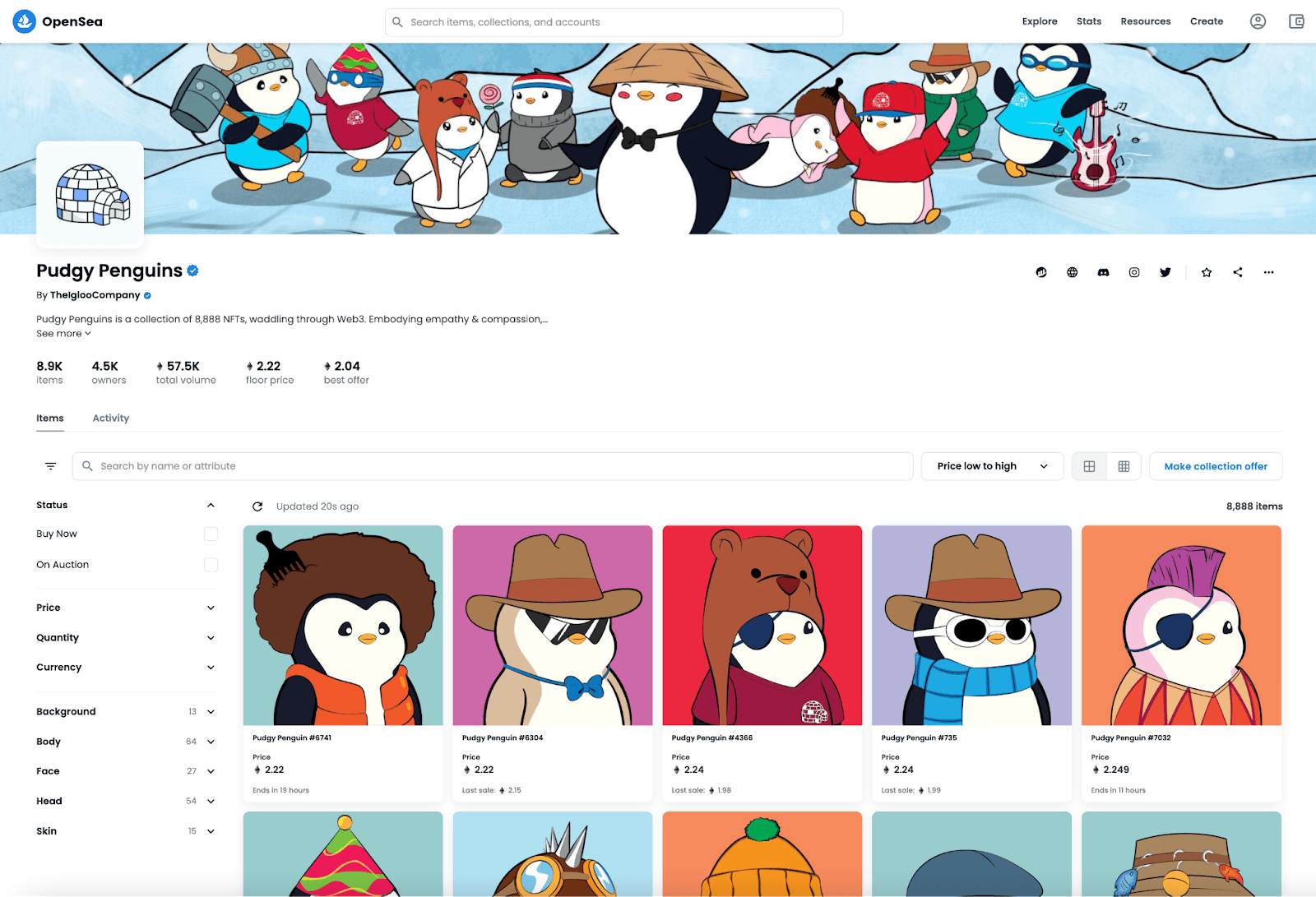Open the Etherscan contract icon
Image resolution: width=1316 pixels, height=897 pixels.
coord(1041,272)
